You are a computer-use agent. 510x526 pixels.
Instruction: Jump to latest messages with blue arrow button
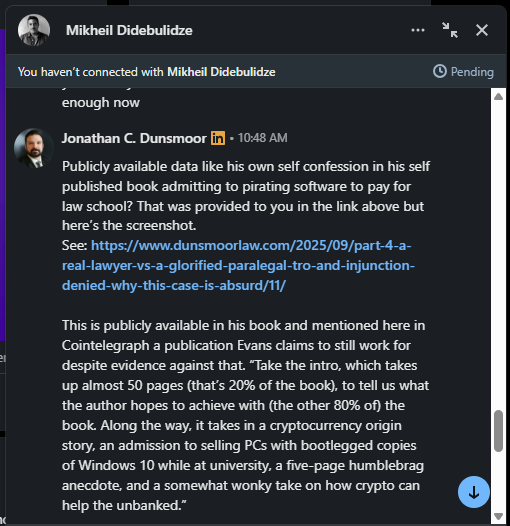473,492
